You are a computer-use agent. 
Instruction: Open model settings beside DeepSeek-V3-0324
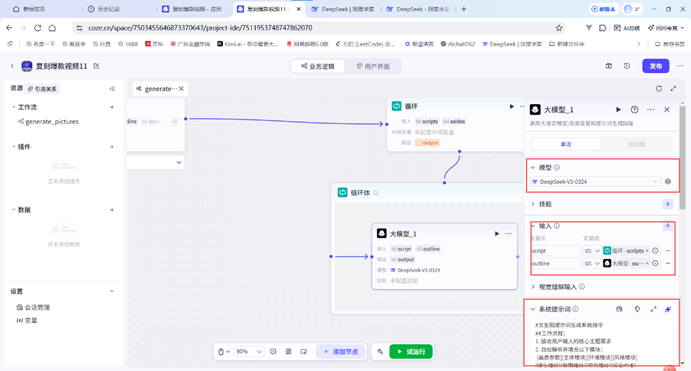(668, 182)
